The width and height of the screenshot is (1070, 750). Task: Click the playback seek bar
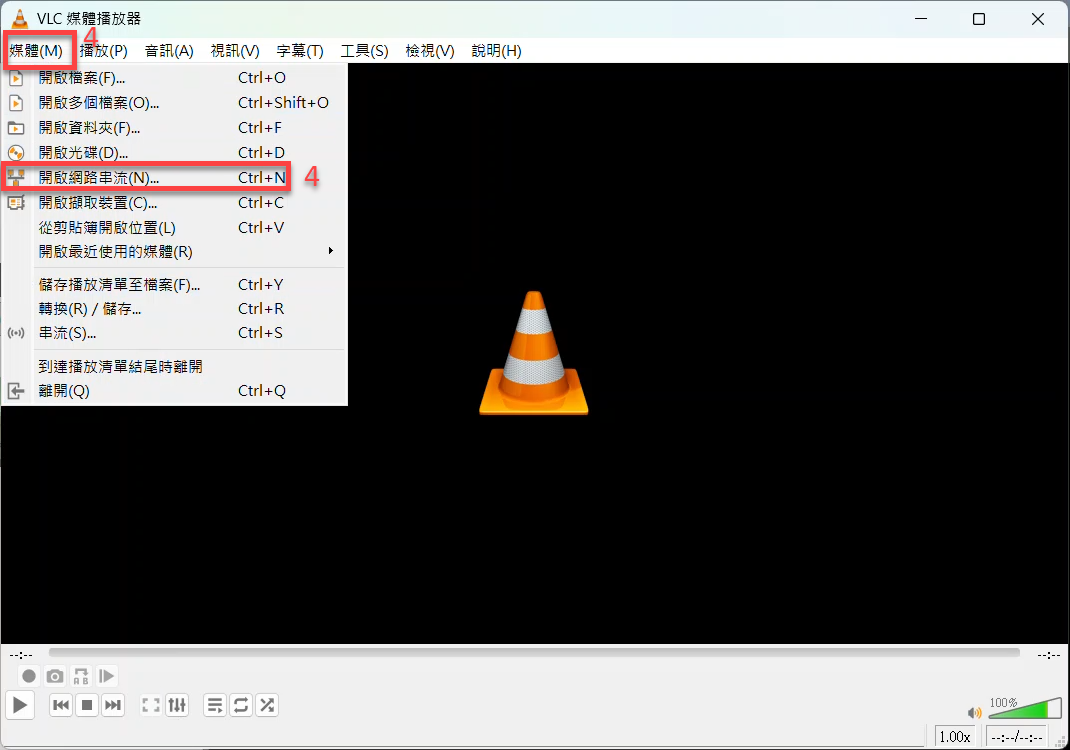click(x=534, y=653)
